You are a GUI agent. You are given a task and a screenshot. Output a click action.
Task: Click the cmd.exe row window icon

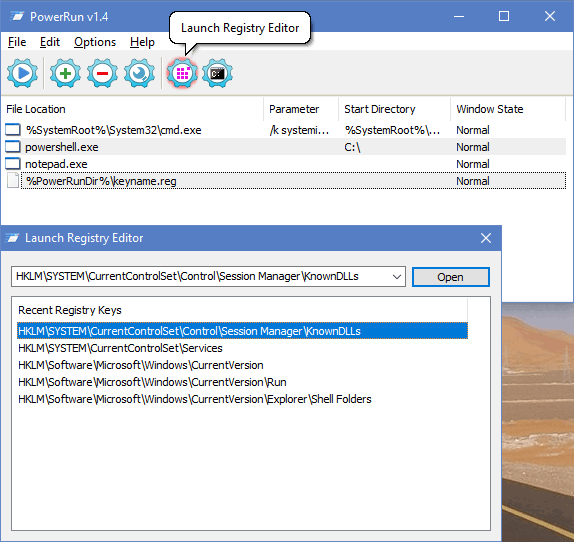pos(13,130)
